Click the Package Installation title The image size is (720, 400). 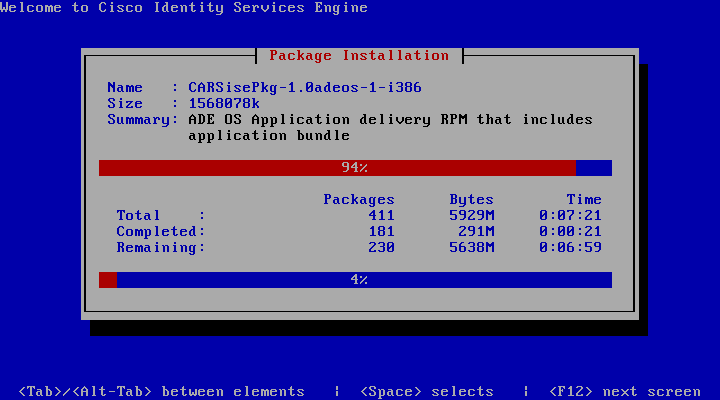(359, 56)
